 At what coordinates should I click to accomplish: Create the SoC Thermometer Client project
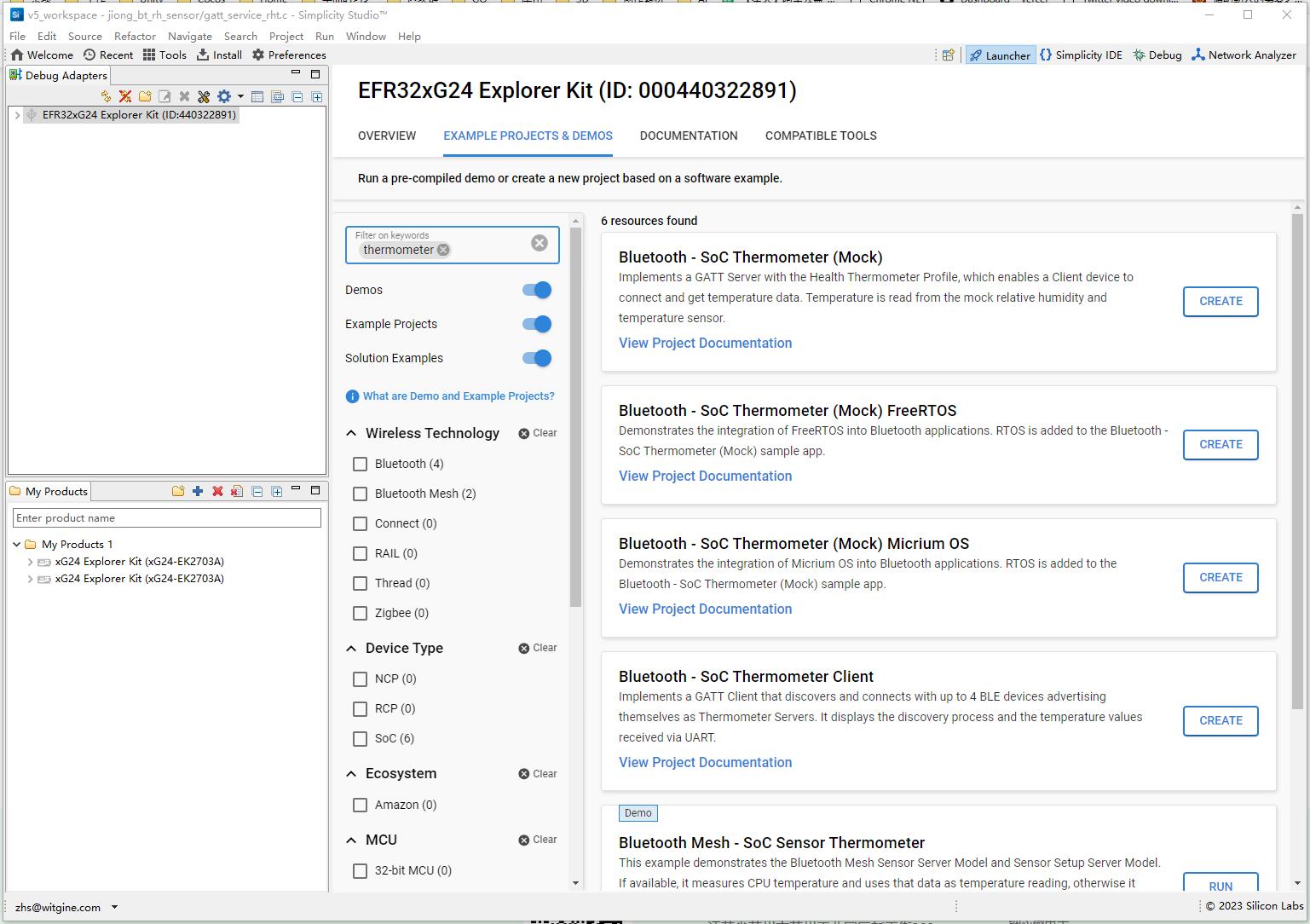click(x=1221, y=720)
